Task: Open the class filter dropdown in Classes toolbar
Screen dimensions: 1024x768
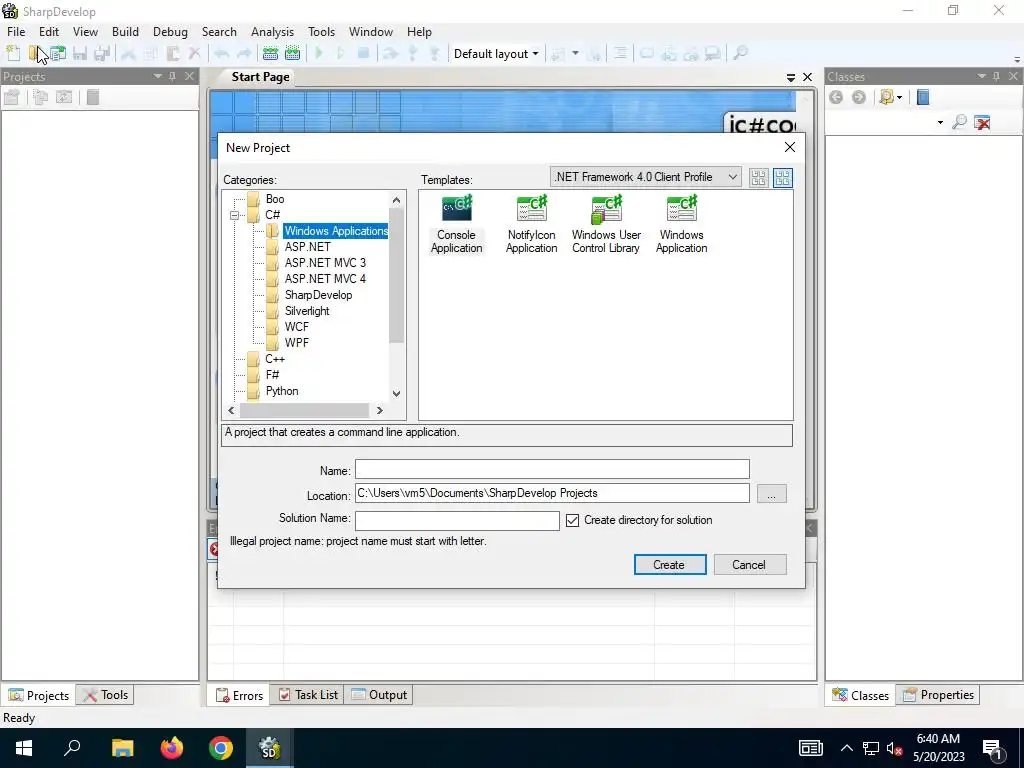Action: click(x=899, y=97)
